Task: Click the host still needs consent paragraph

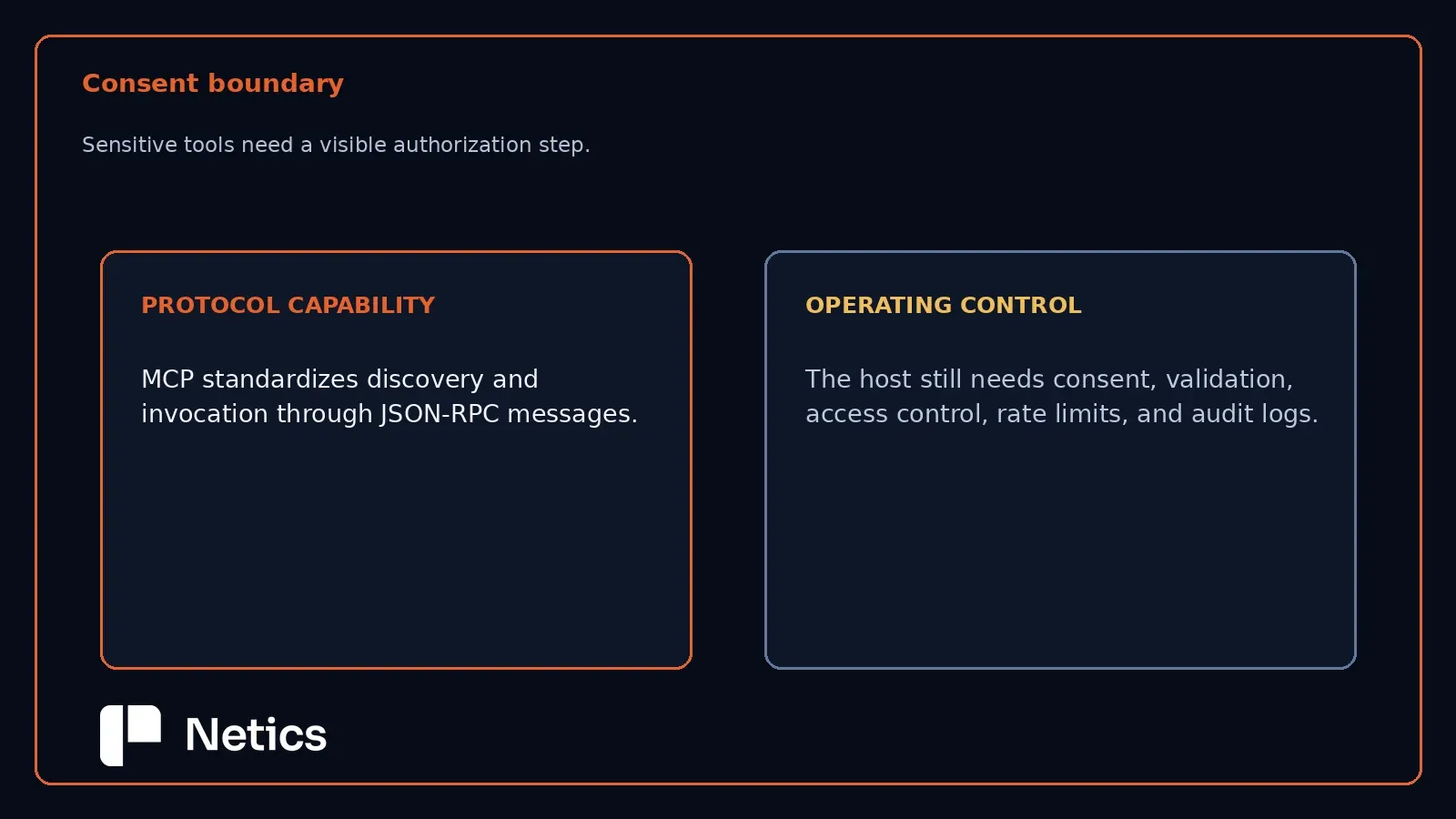Action: (x=1062, y=396)
